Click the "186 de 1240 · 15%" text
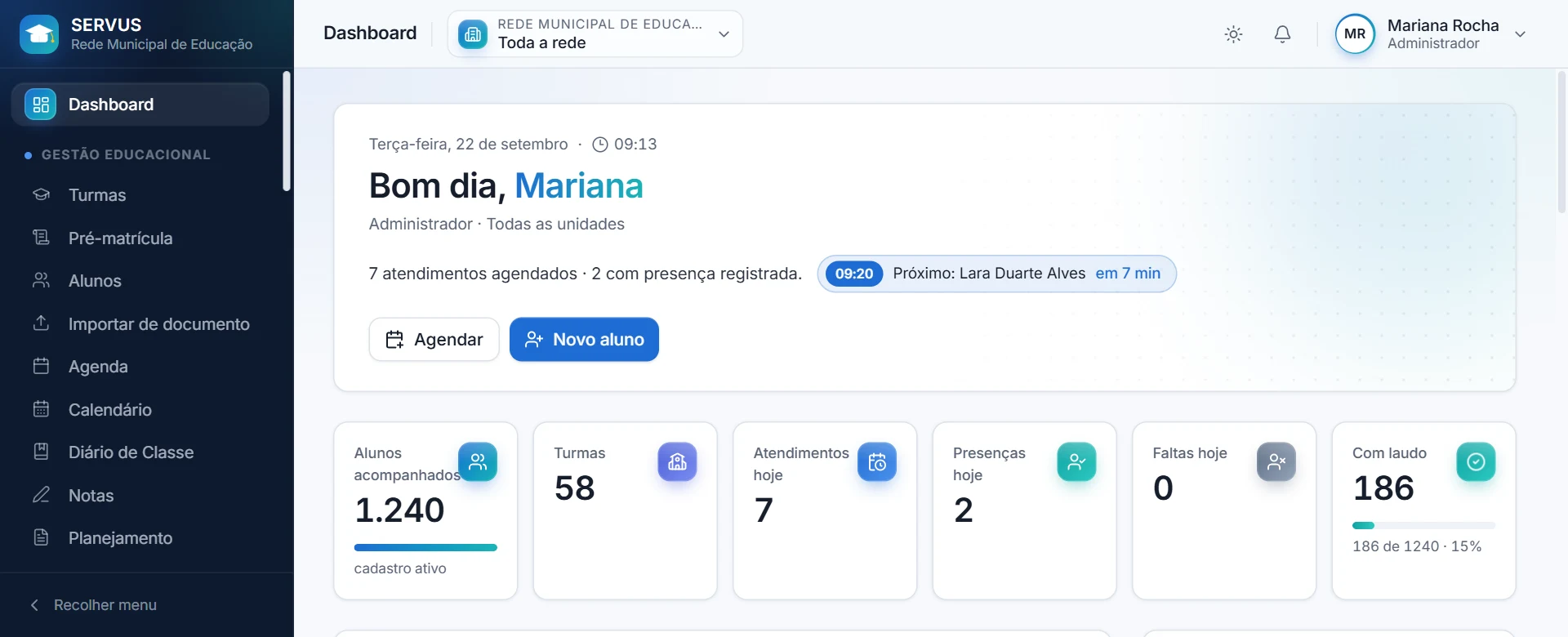1568x637 pixels. pyautogui.click(x=1417, y=546)
